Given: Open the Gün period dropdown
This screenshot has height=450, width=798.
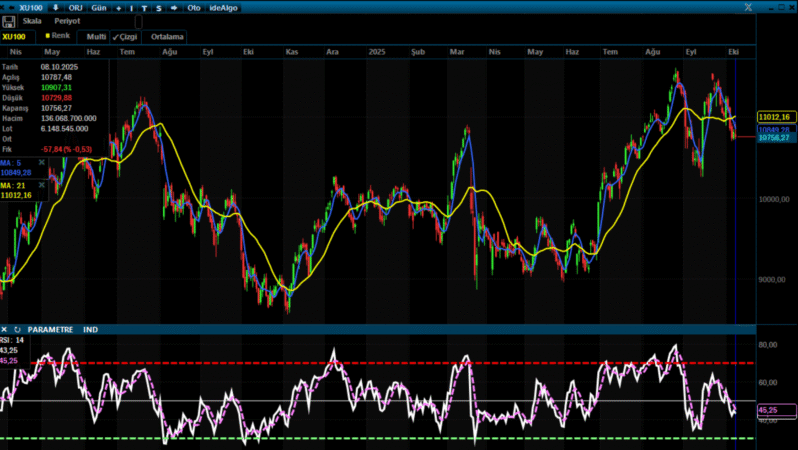Looking at the screenshot, I should pyautogui.click(x=99, y=7).
